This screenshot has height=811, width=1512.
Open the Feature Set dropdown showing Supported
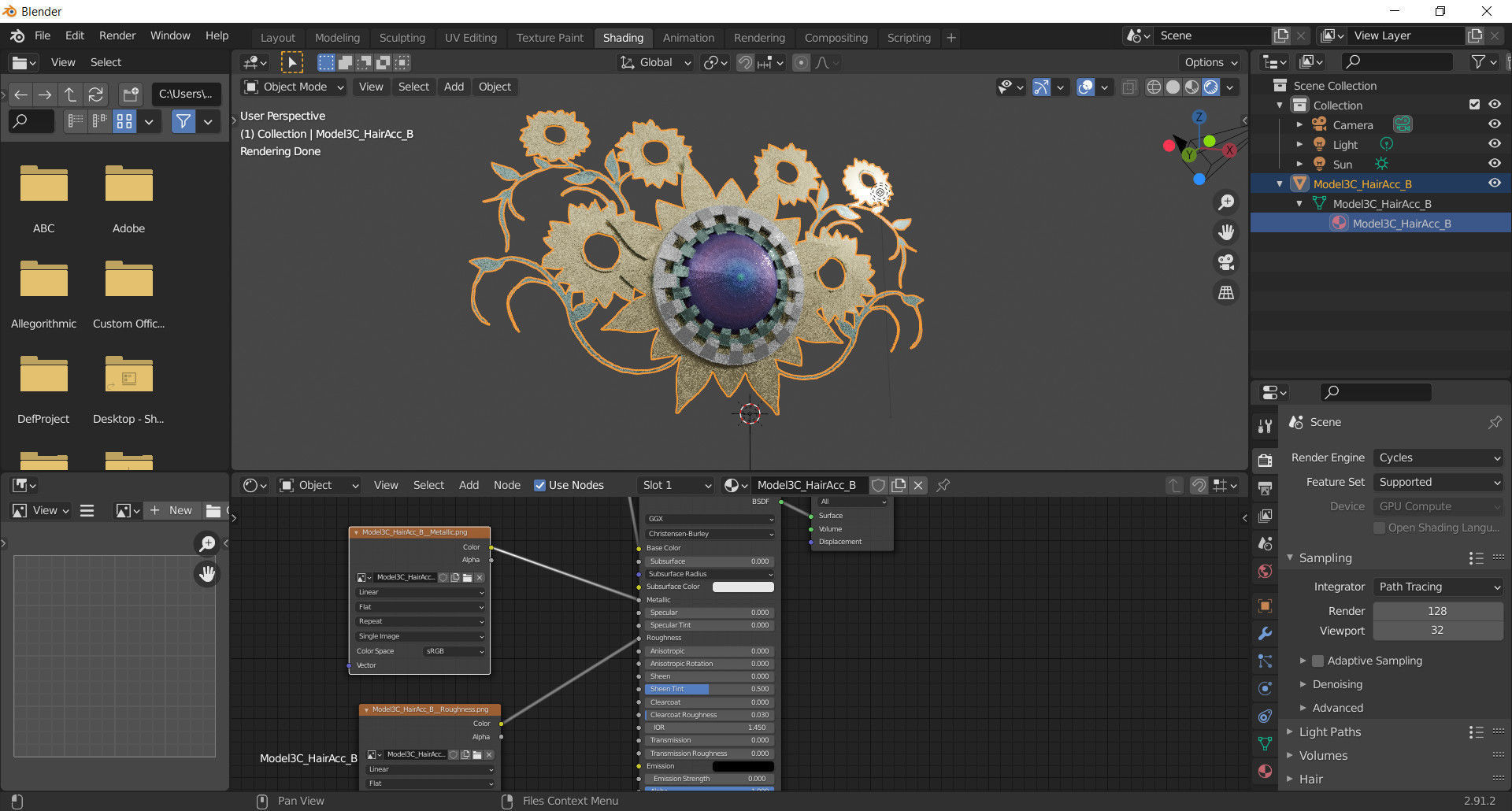point(1438,482)
